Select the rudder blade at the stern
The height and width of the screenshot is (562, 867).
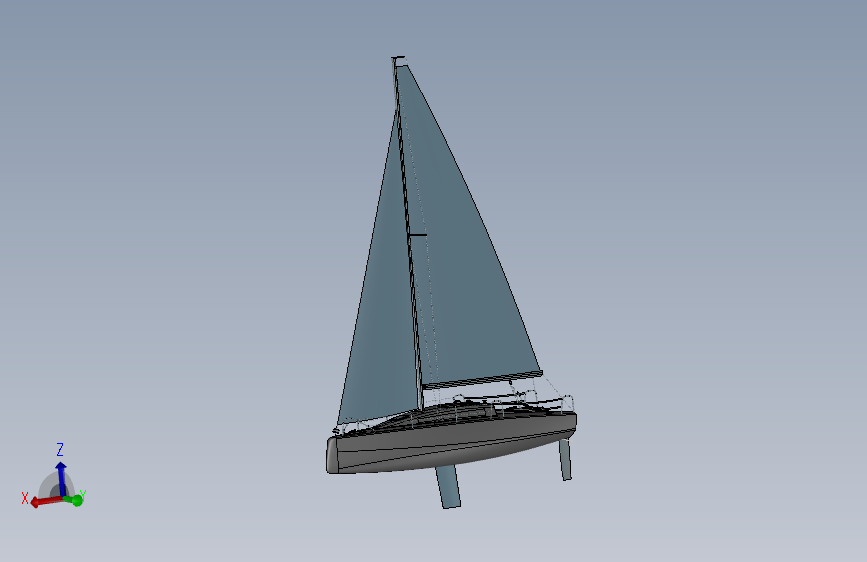[x=565, y=460]
